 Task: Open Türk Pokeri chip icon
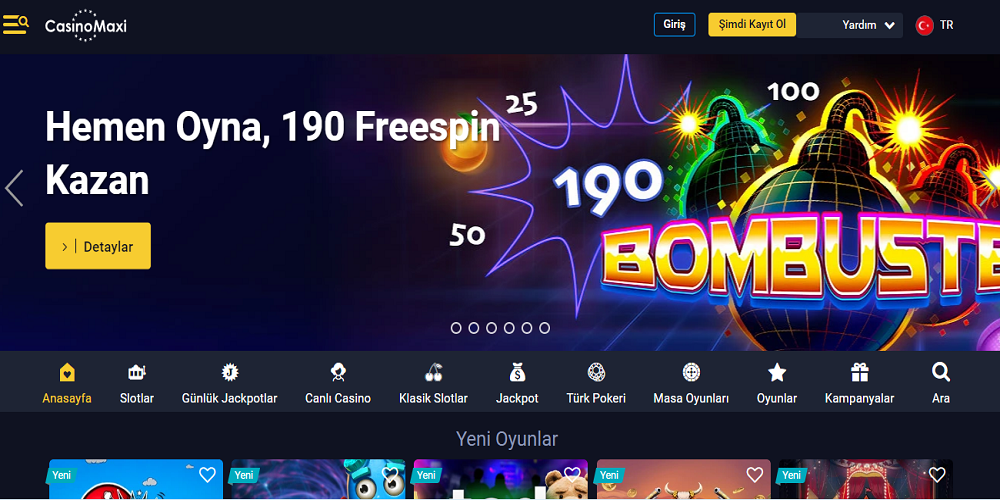tap(596, 372)
